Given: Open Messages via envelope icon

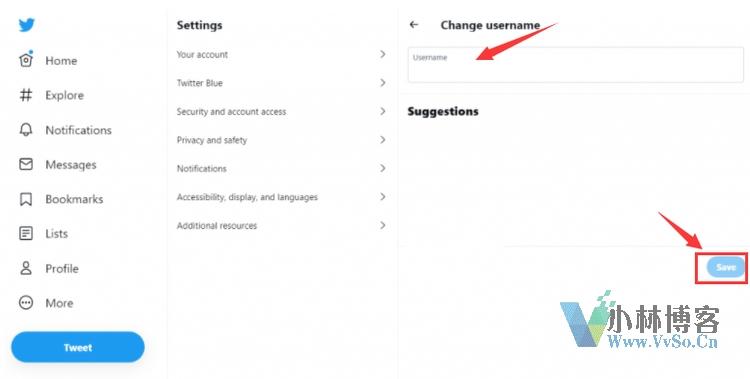Looking at the screenshot, I should coord(26,164).
